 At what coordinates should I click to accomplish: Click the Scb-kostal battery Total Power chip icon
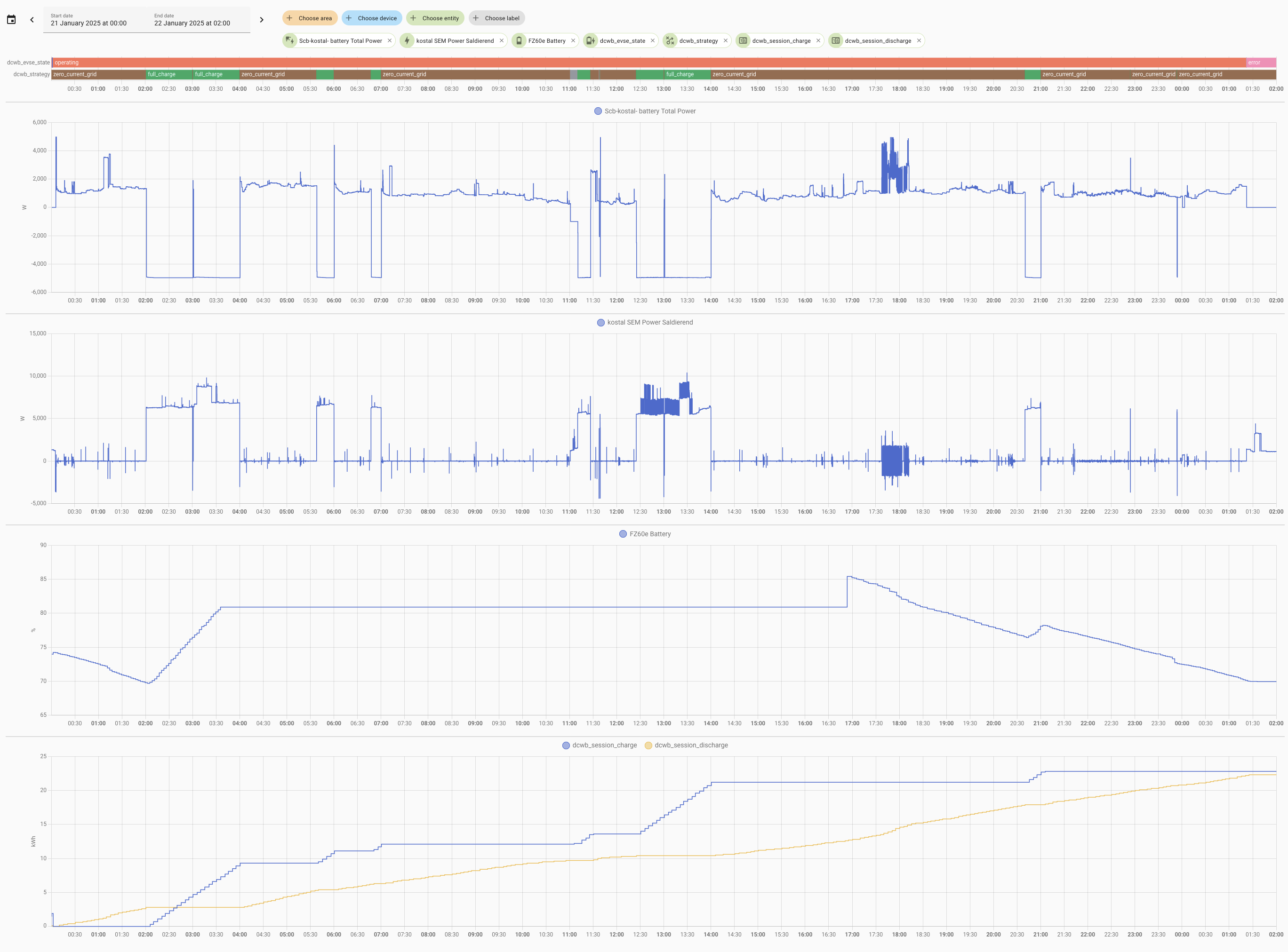point(290,41)
